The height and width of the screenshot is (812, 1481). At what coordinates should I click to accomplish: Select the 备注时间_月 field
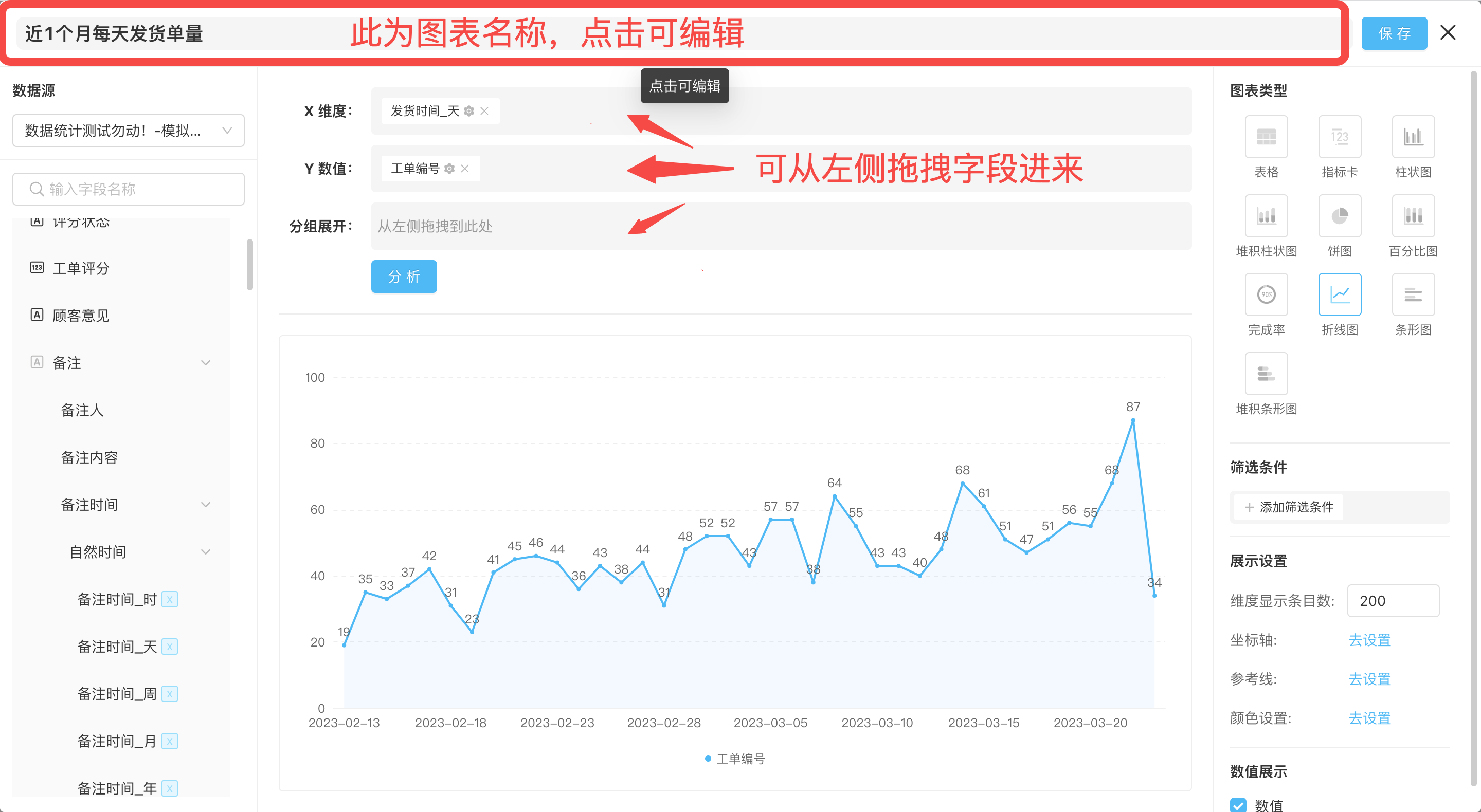tap(117, 741)
